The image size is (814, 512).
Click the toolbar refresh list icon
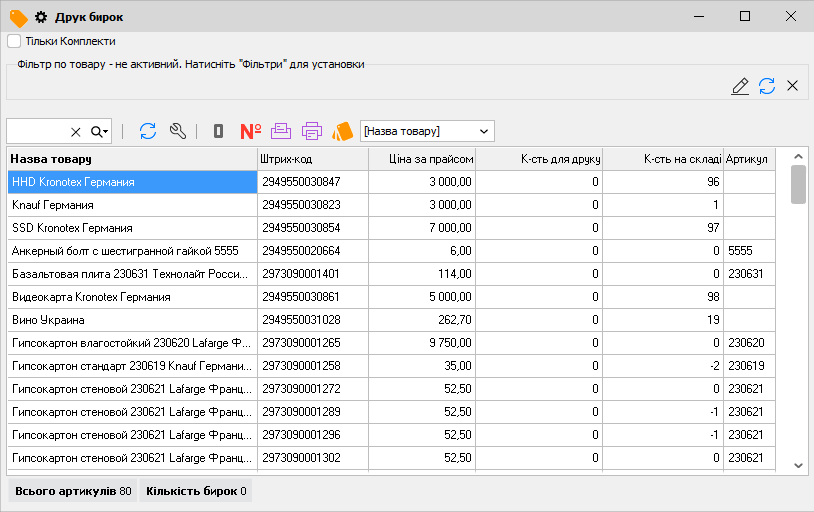click(148, 131)
